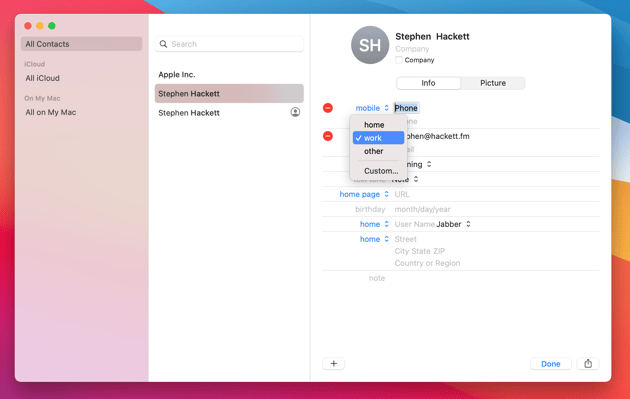Switch to the Picture tab
630x399 pixels.
coord(493,83)
